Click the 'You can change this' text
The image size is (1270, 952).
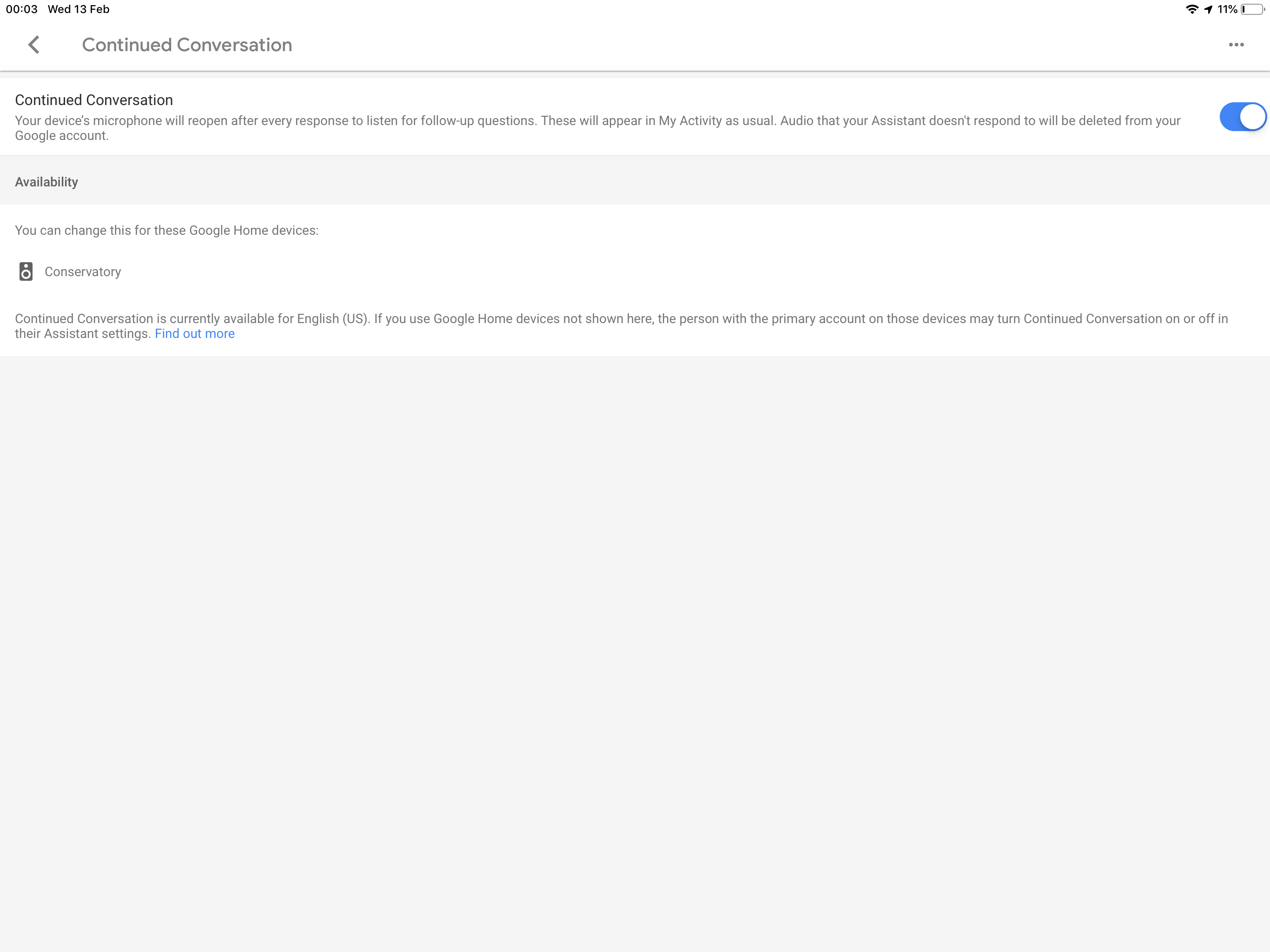click(x=166, y=230)
